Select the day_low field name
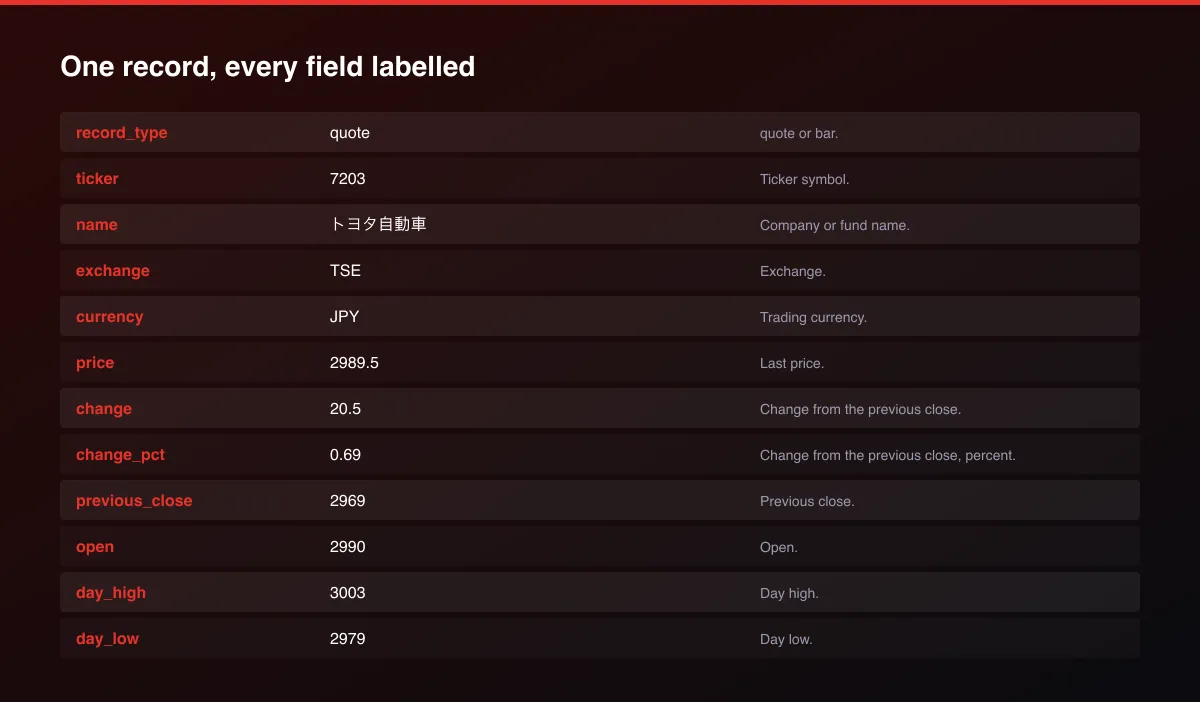The height and width of the screenshot is (702, 1200). click(x=107, y=639)
